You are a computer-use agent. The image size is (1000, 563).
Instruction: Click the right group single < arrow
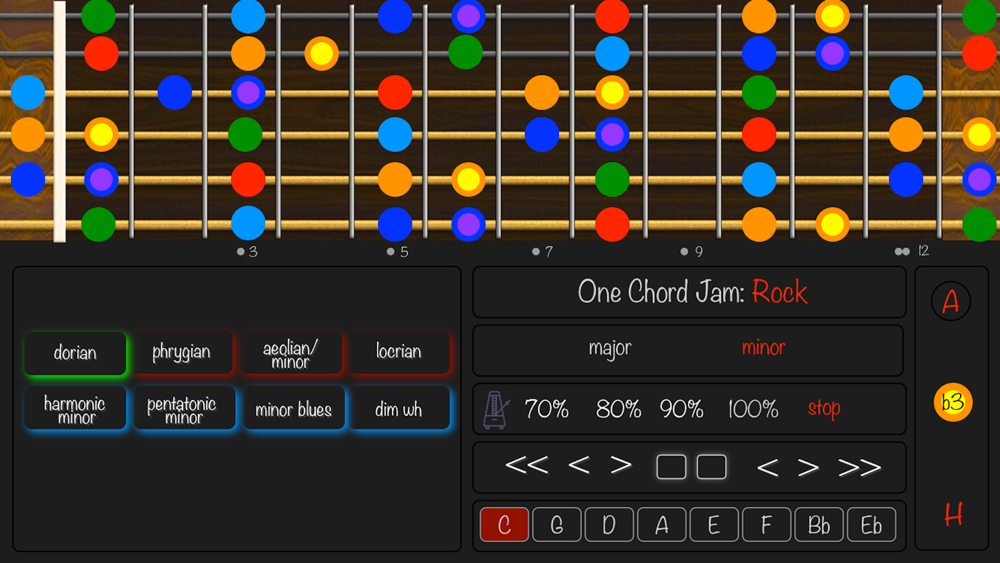[x=767, y=468]
